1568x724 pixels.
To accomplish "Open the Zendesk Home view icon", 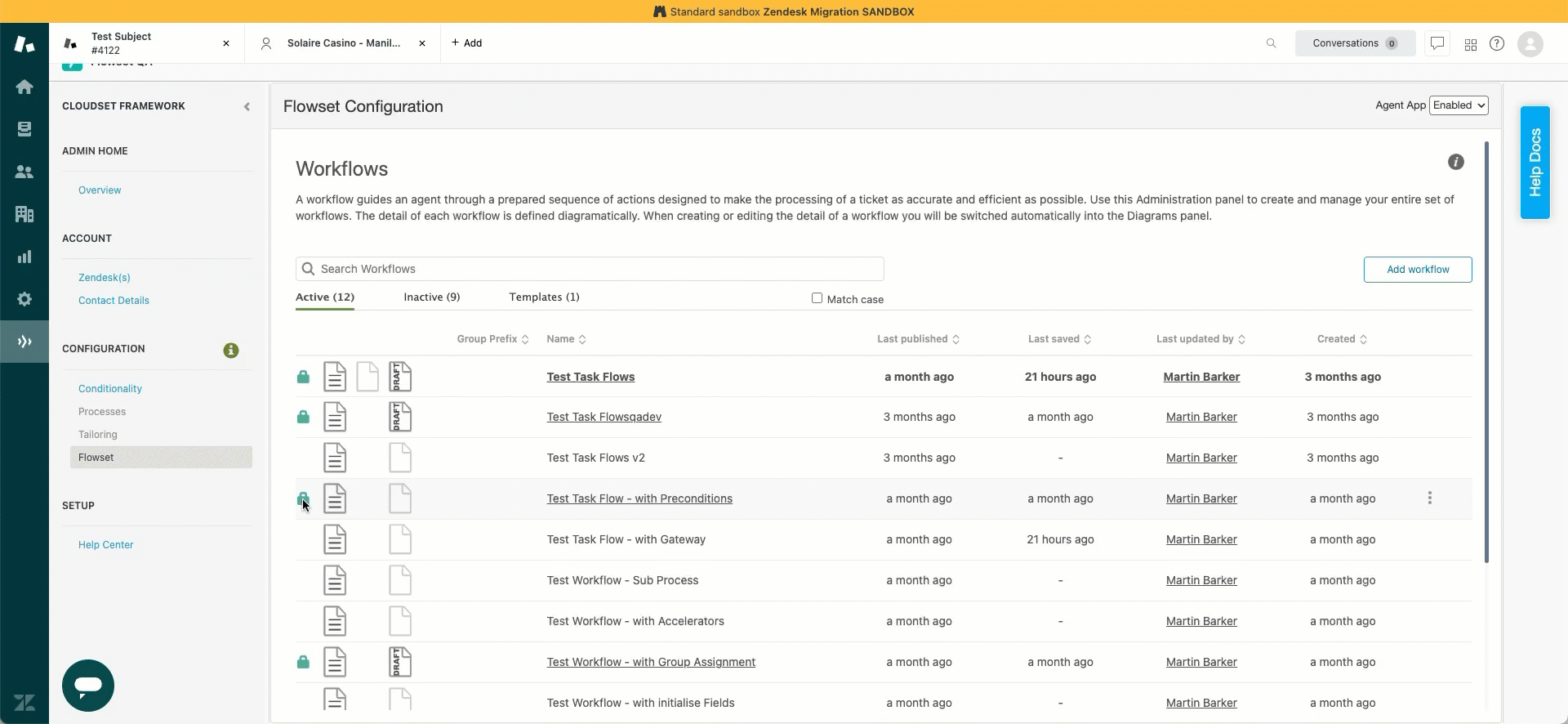I will coord(24,87).
